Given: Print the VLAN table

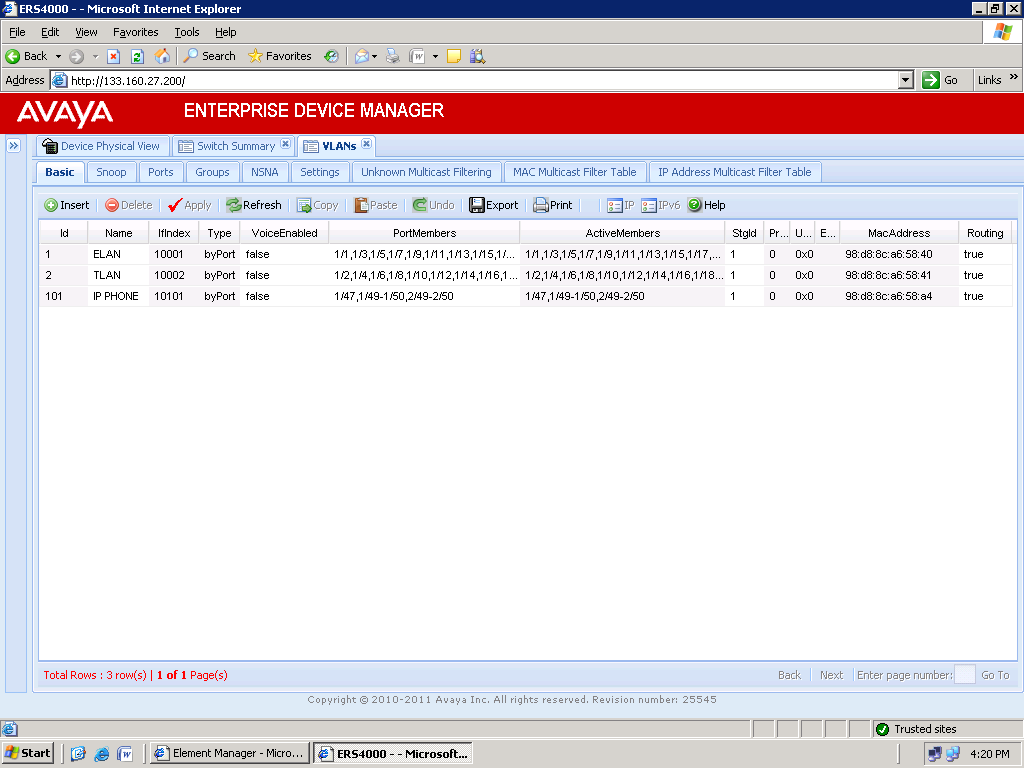Looking at the screenshot, I should point(552,205).
